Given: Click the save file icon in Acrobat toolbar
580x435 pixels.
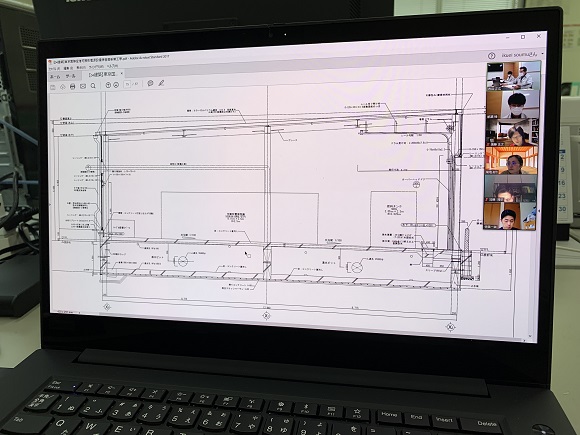Looking at the screenshot, I should pyautogui.click(x=53, y=87).
